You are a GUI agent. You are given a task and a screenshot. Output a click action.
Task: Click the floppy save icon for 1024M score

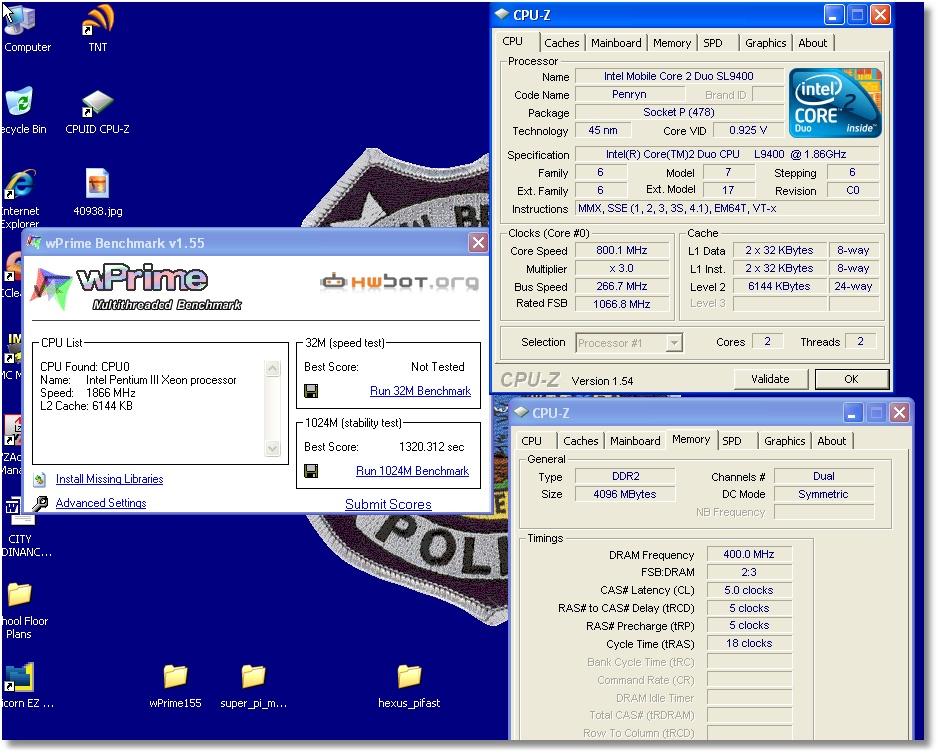[x=311, y=472]
